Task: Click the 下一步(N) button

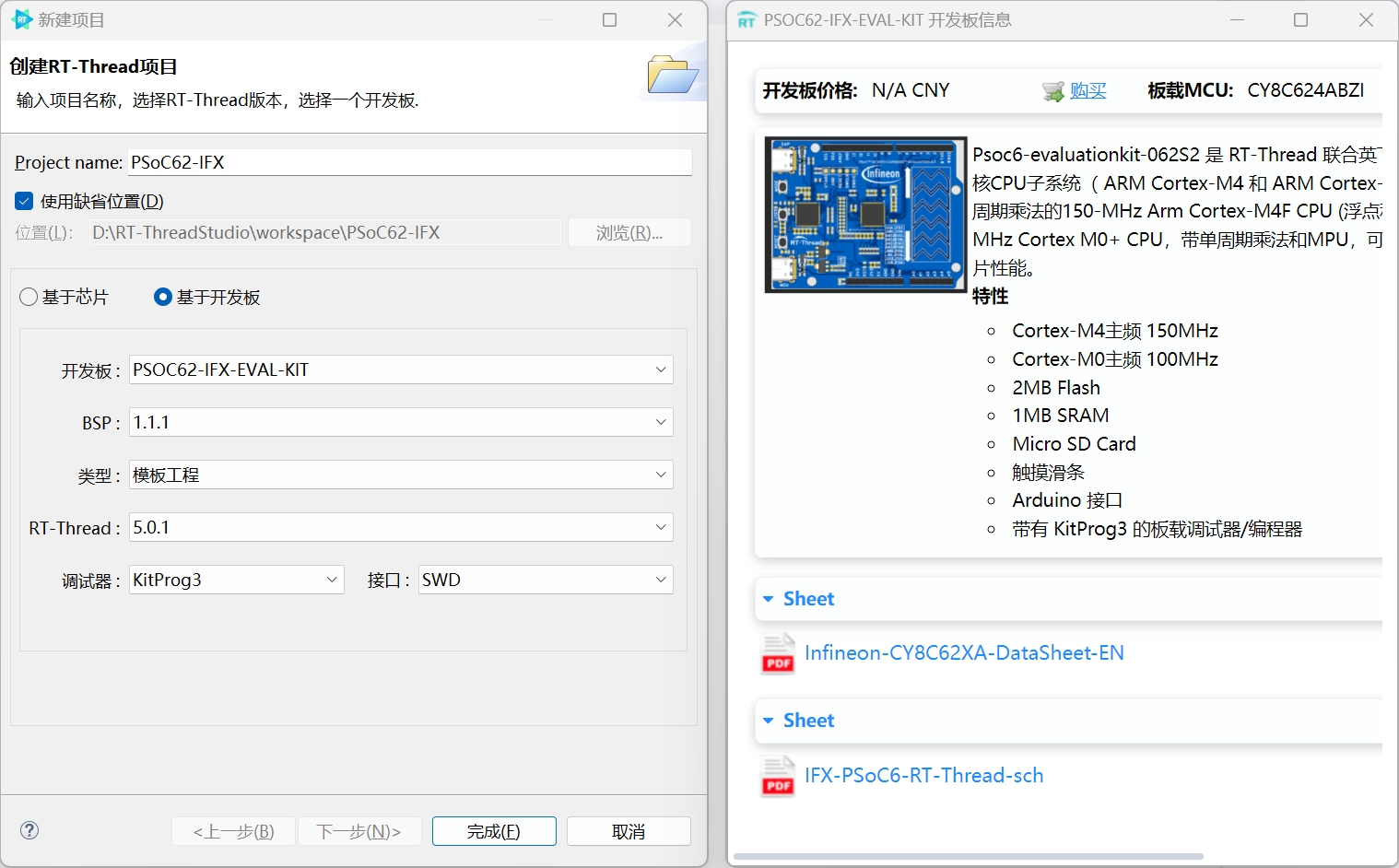Action: point(359,831)
